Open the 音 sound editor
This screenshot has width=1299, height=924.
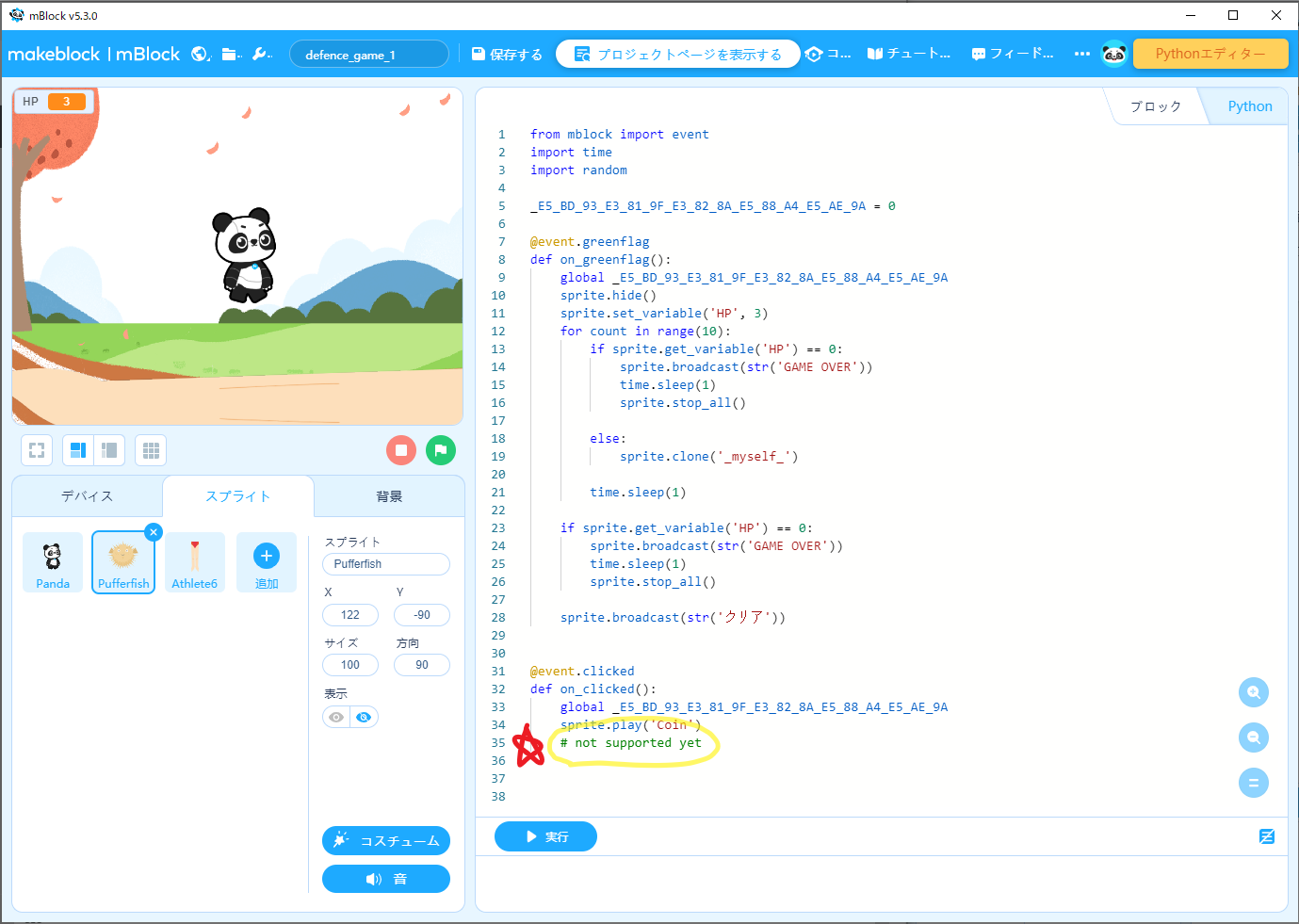point(386,879)
